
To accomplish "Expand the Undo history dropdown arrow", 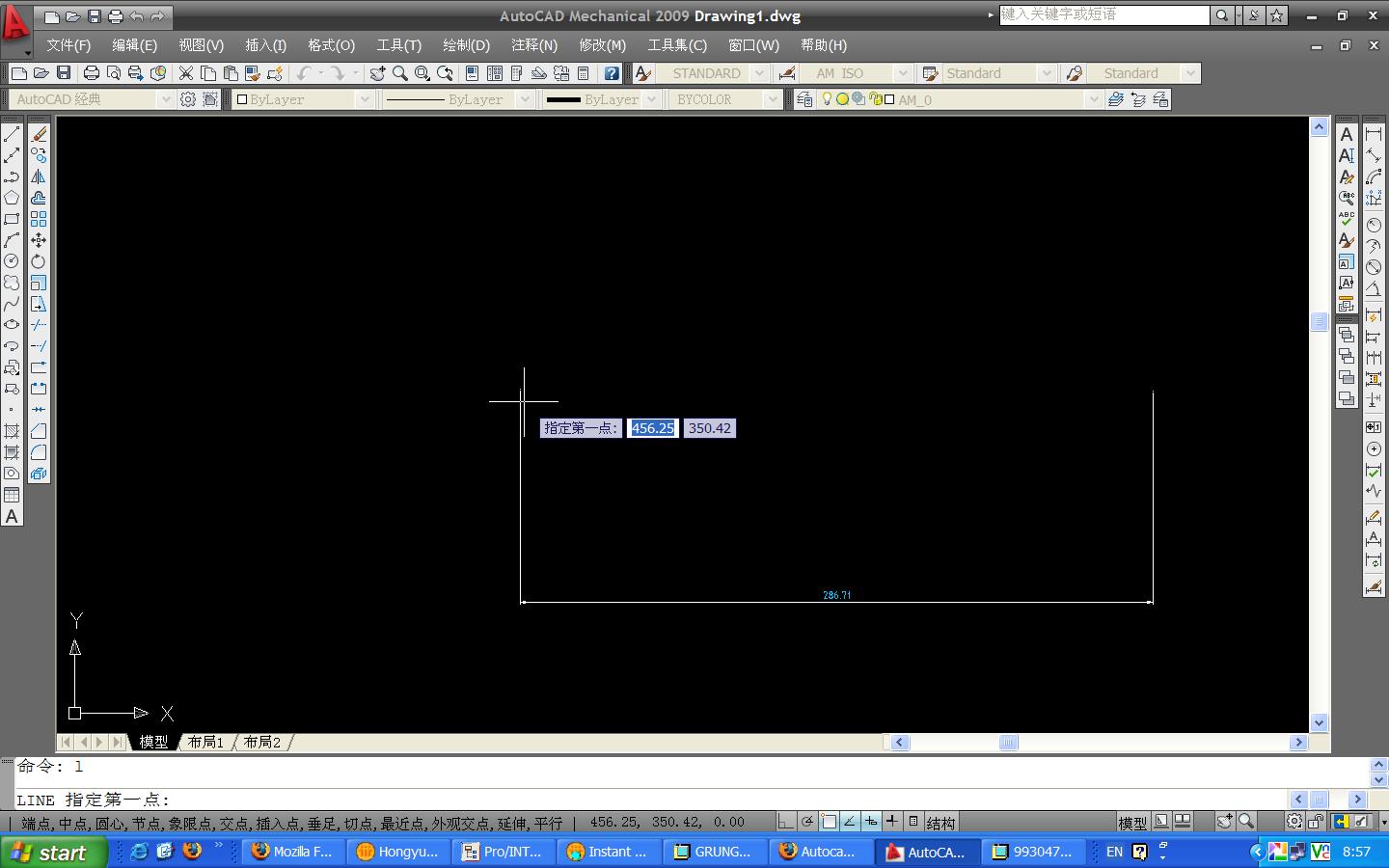I will [320, 73].
